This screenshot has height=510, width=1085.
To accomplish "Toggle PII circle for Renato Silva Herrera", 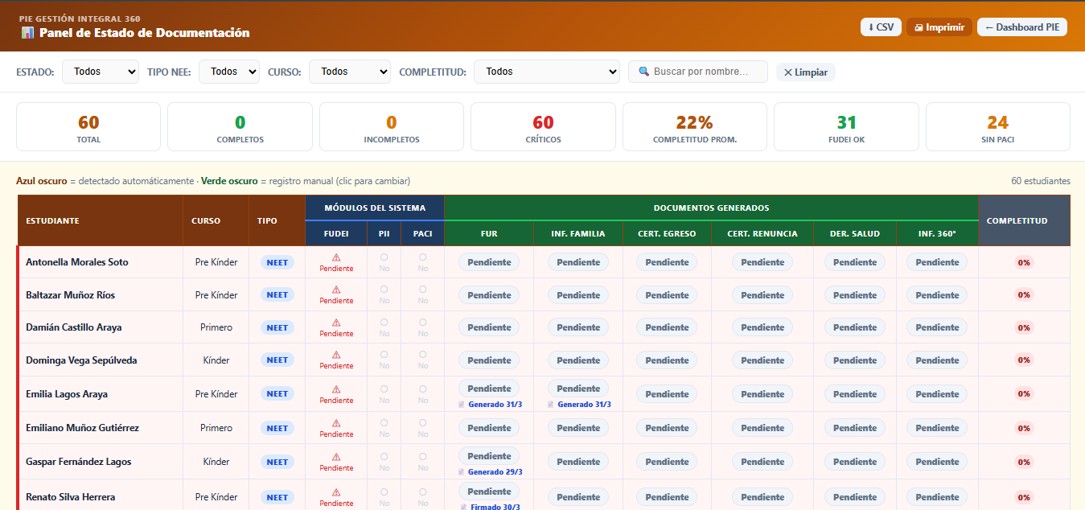I will (384, 492).
